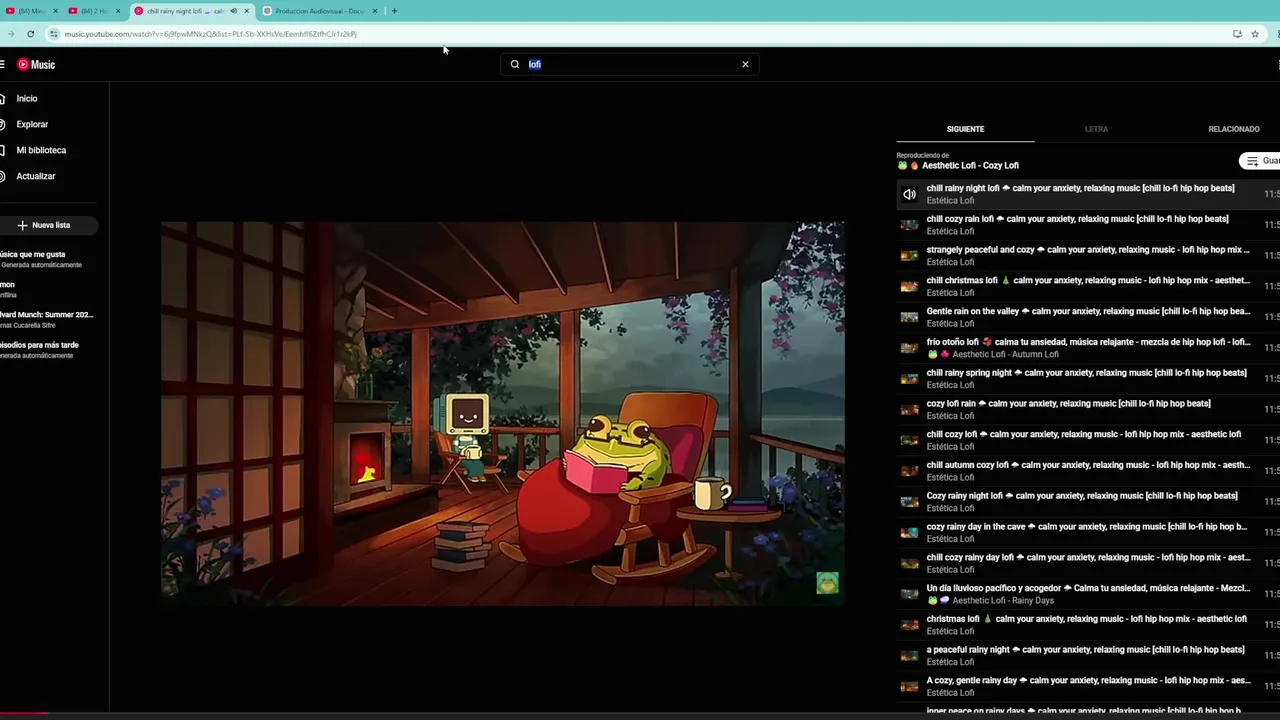Screen dimensions: 1280x720
Task: Click the install/cast icon in address bar
Action: pos(1237,34)
